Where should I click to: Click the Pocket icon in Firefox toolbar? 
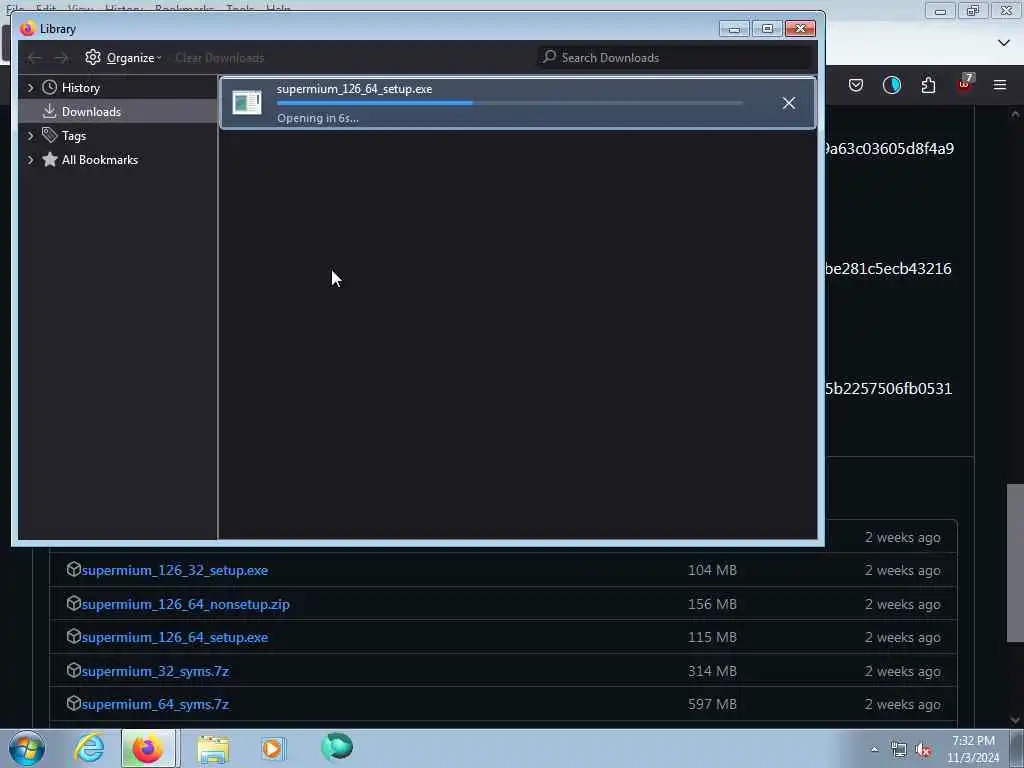coord(856,86)
